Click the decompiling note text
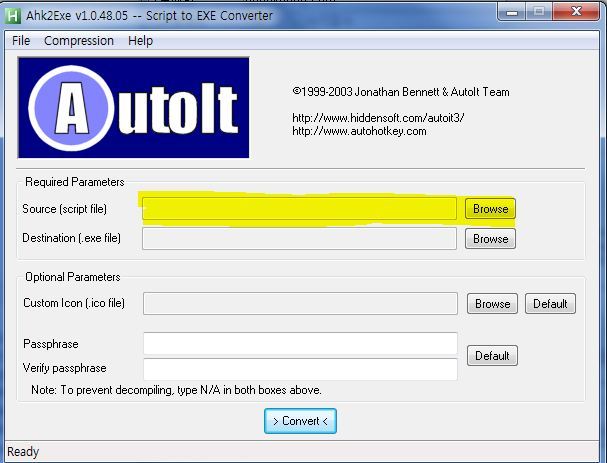Viewport: 607px width, 463px height. tap(176, 390)
